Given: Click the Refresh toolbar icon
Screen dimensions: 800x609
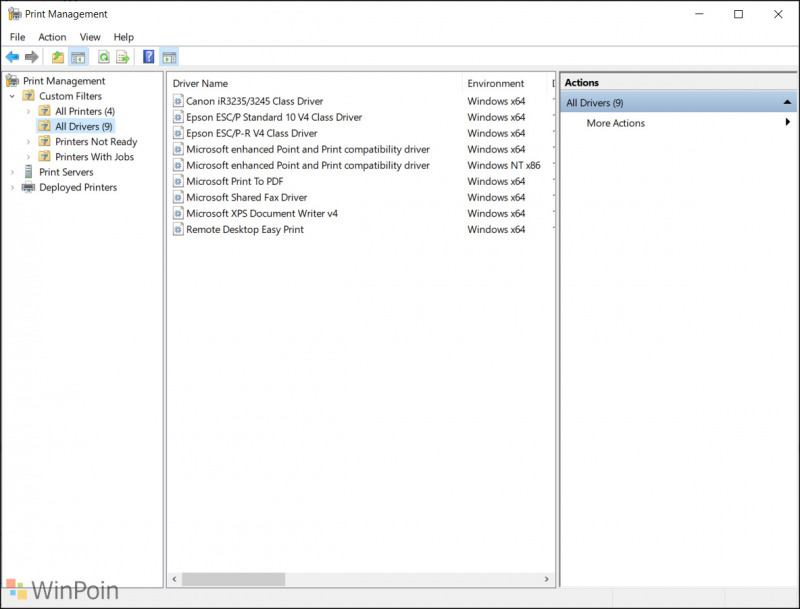Looking at the screenshot, I should click(x=104, y=57).
